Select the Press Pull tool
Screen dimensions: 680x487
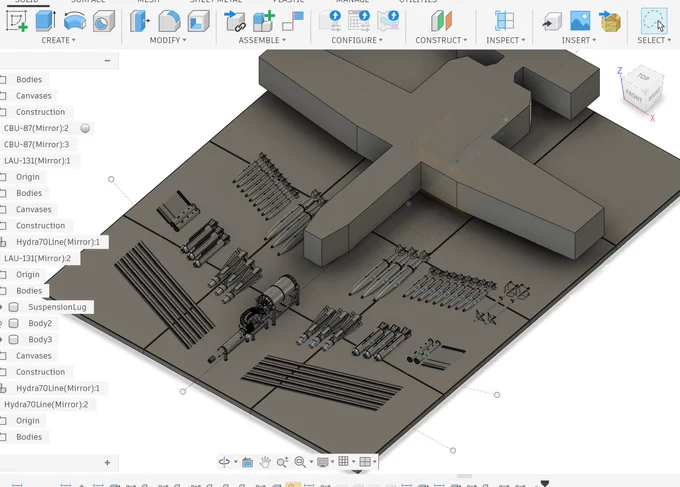pos(140,21)
